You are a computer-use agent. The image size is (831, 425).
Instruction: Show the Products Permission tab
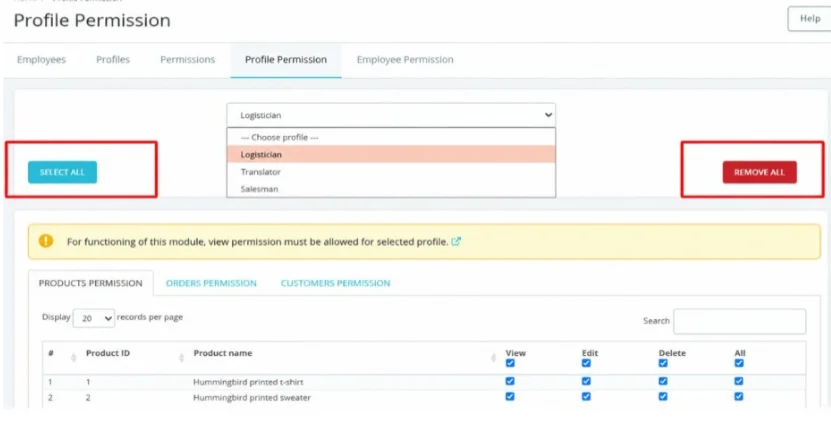click(x=91, y=283)
